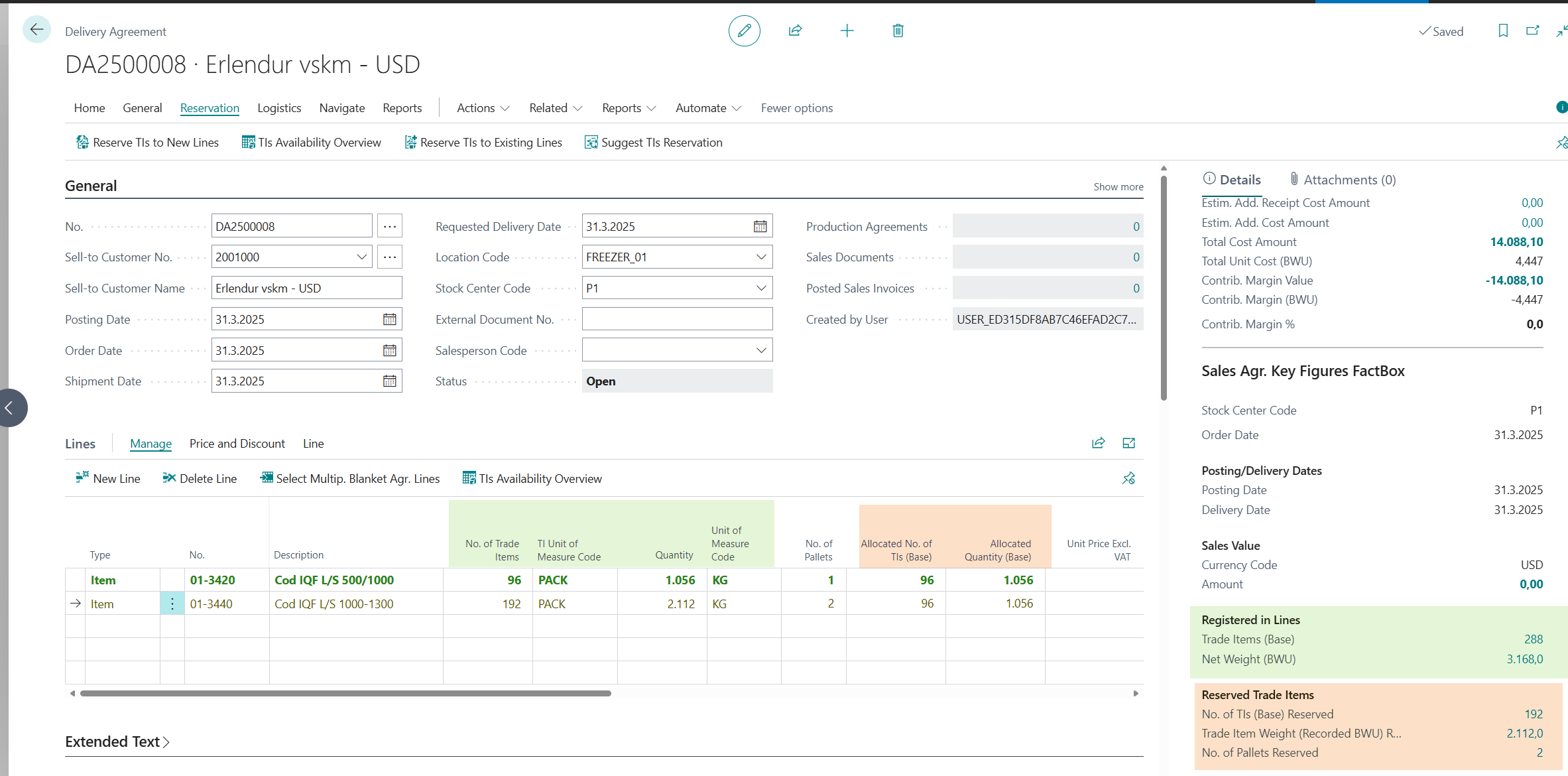The width and height of the screenshot is (1568, 776).
Task: Open the Price and Discount menu
Action: click(237, 443)
